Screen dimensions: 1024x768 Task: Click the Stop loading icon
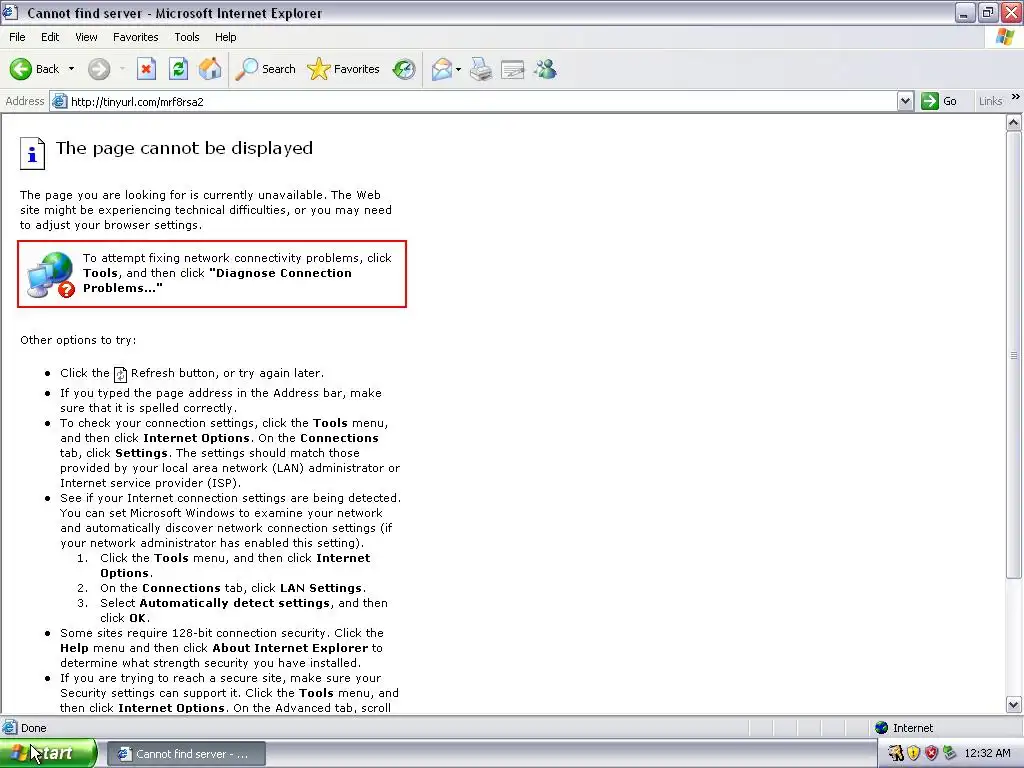click(146, 69)
